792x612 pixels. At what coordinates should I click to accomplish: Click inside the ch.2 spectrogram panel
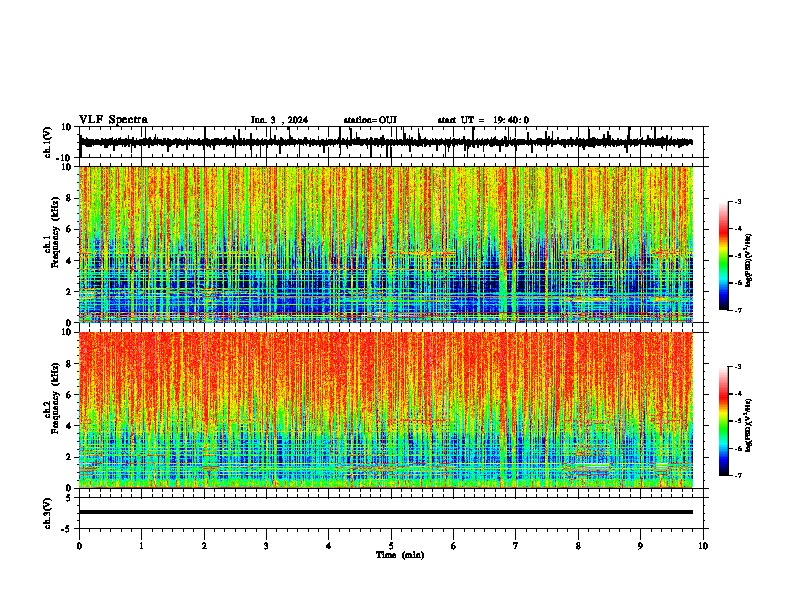pos(386,410)
